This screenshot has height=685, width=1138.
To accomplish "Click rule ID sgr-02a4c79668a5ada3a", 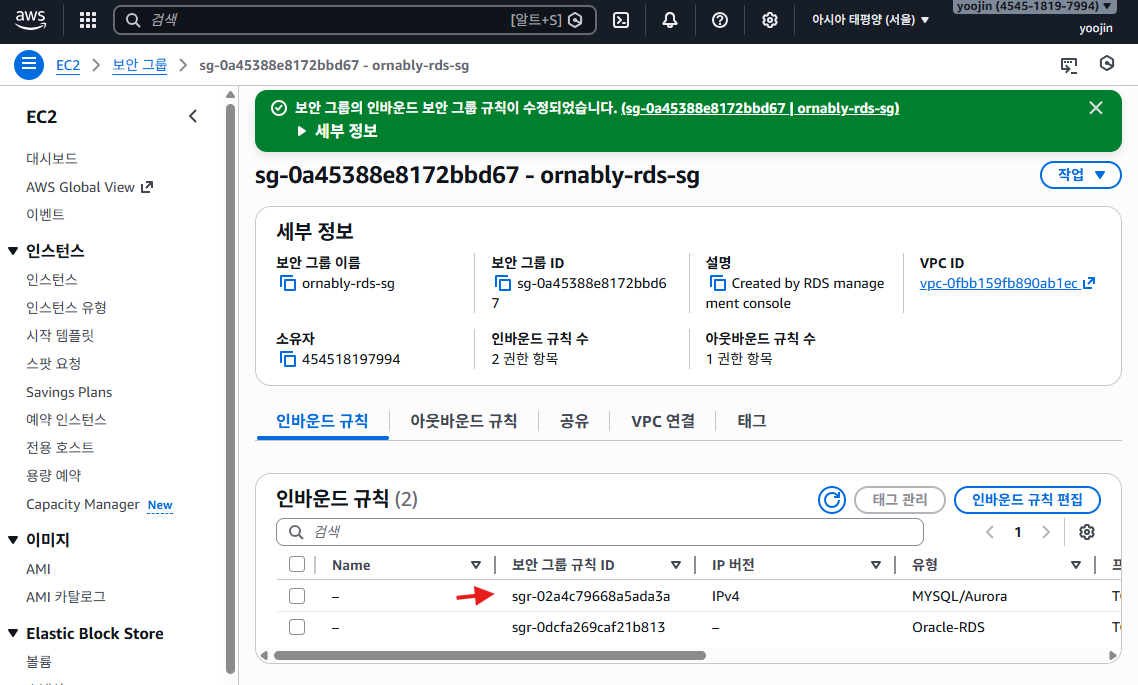I will (591, 596).
